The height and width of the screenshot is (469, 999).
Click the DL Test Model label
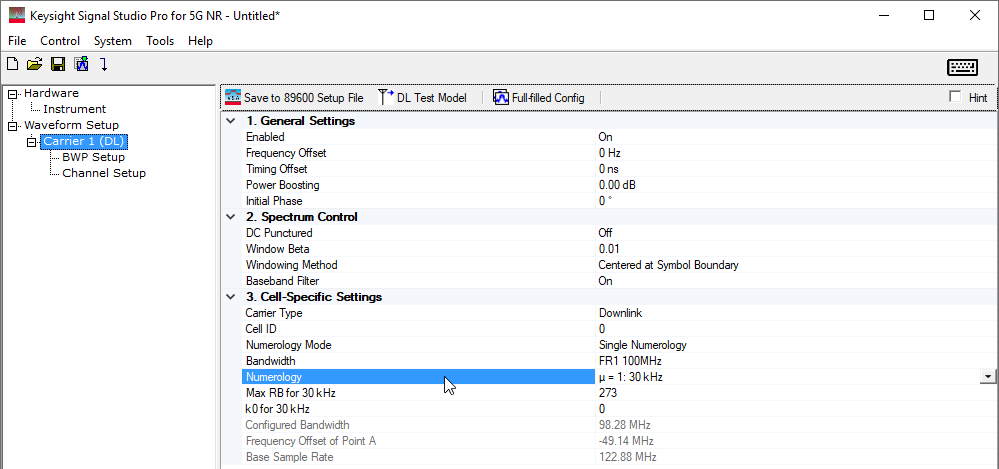click(432, 98)
